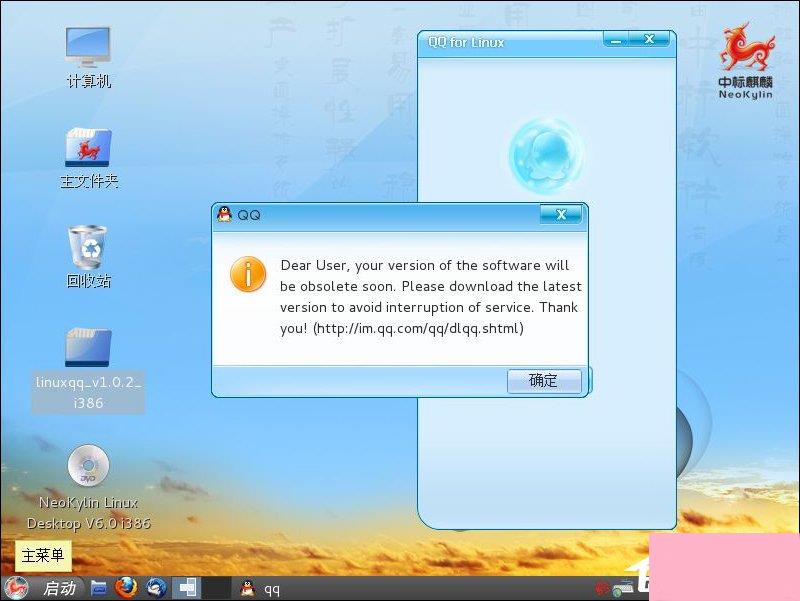Open the 回收站 recycle bin icon
The image size is (800, 601).
pyautogui.click(x=88, y=257)
